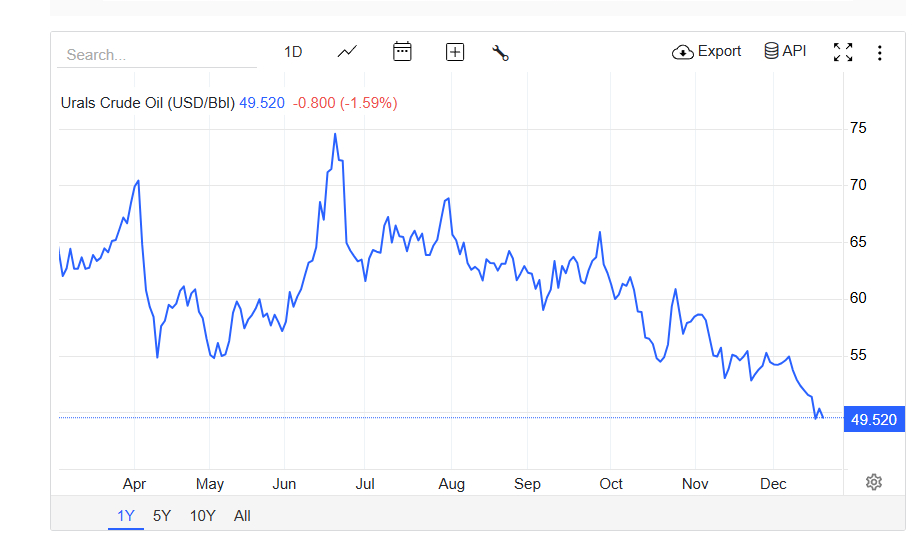
Task: Open chart settings gear icon
Action: pyautogui.click(x=874, y=483)
